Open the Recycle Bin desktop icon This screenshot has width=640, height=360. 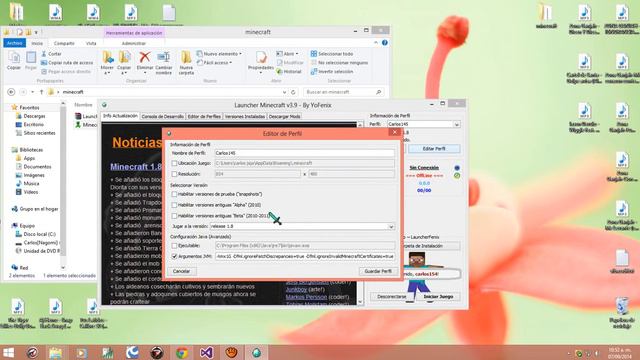coord(622,313)
